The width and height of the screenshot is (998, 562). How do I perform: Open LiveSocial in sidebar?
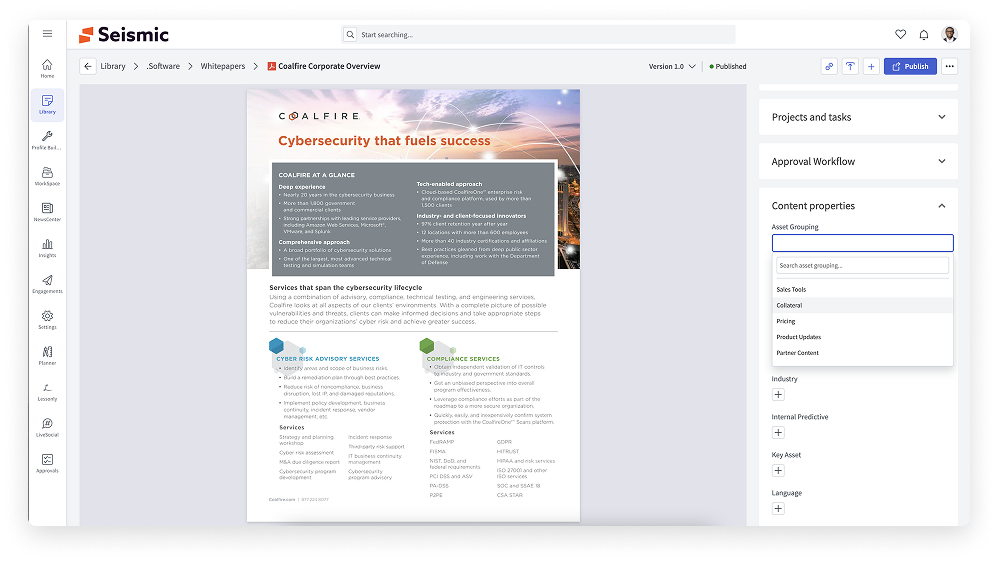(47, 428)
